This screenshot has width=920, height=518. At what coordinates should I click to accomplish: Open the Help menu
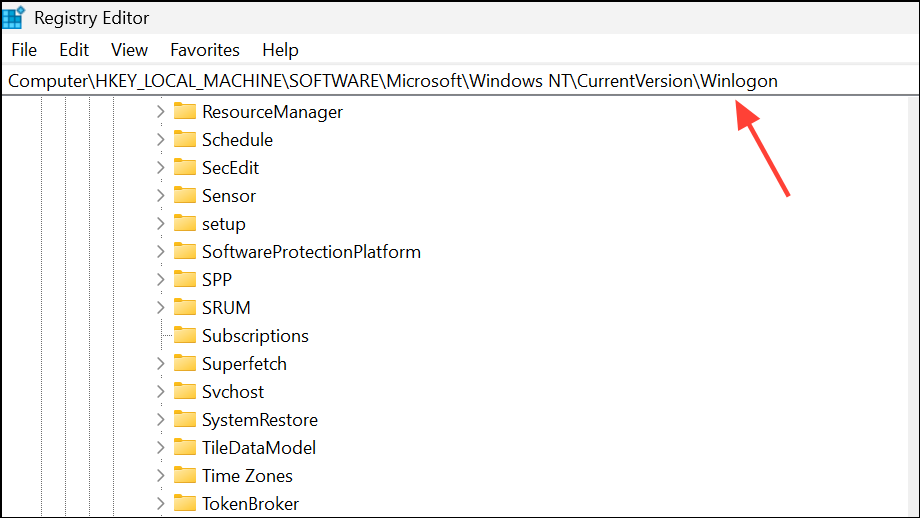(280, 50)
